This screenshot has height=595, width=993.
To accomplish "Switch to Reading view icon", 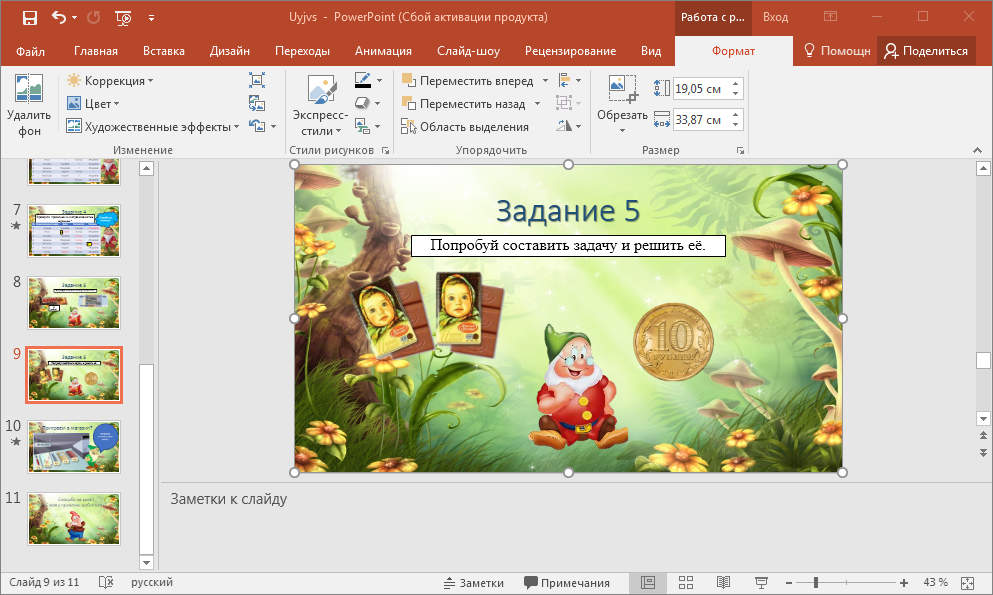I will click(723, 583).
